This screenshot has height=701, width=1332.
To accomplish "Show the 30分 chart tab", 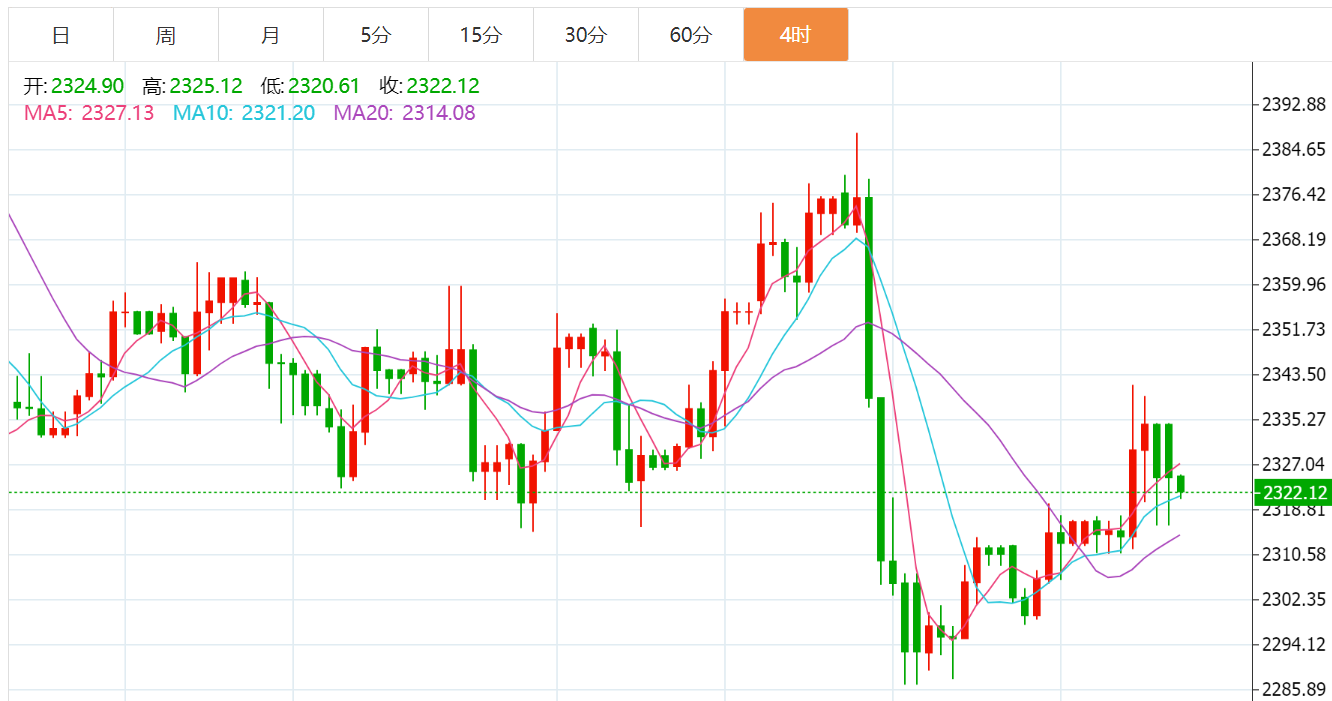I will 586,35.
